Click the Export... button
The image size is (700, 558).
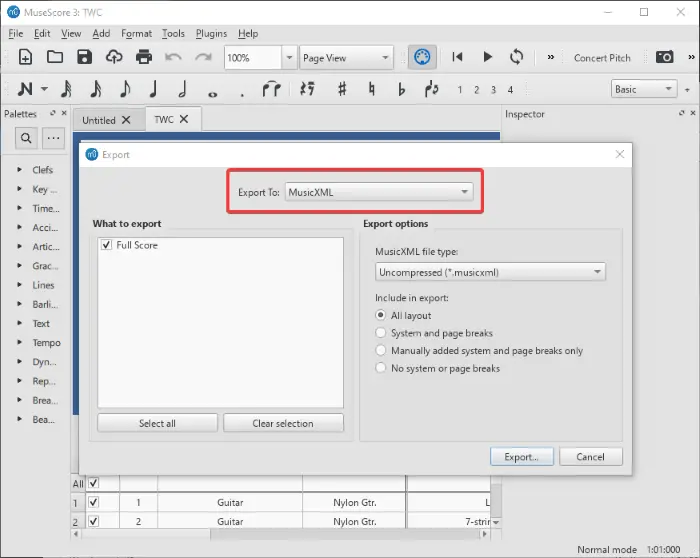(x=521, y=457)
